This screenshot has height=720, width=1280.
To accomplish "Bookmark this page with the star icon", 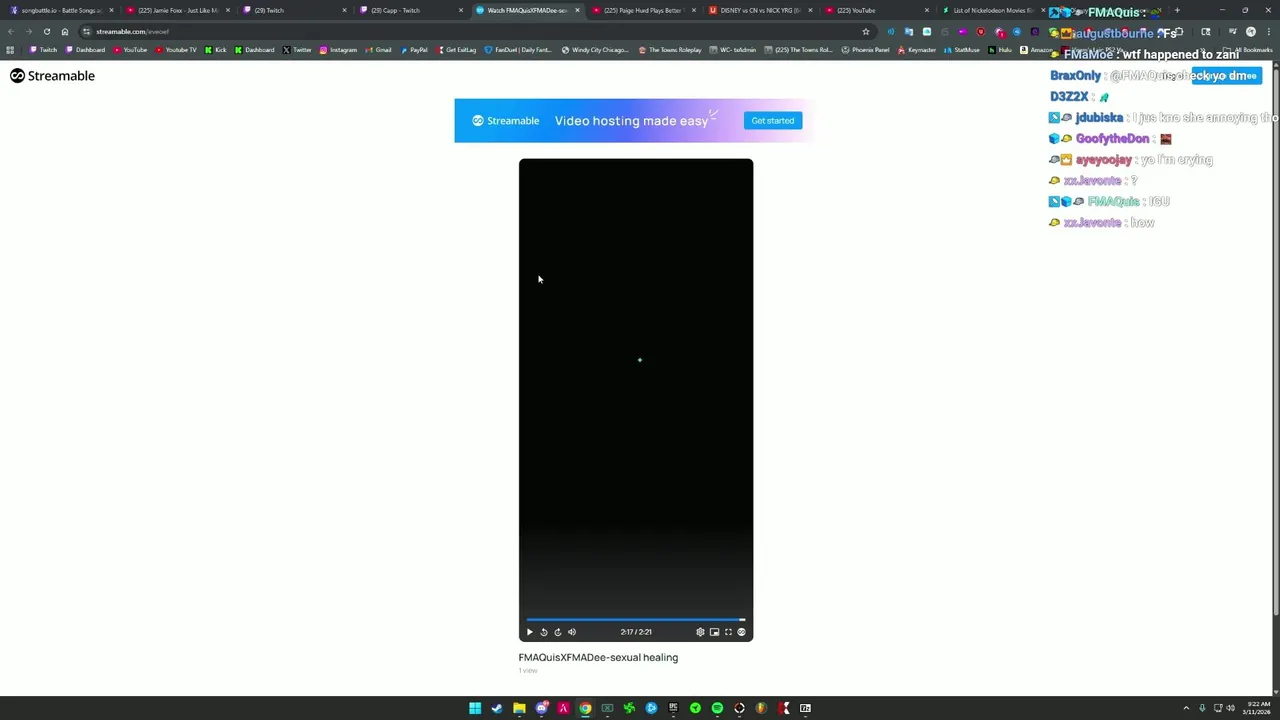I will pos(866,31).
